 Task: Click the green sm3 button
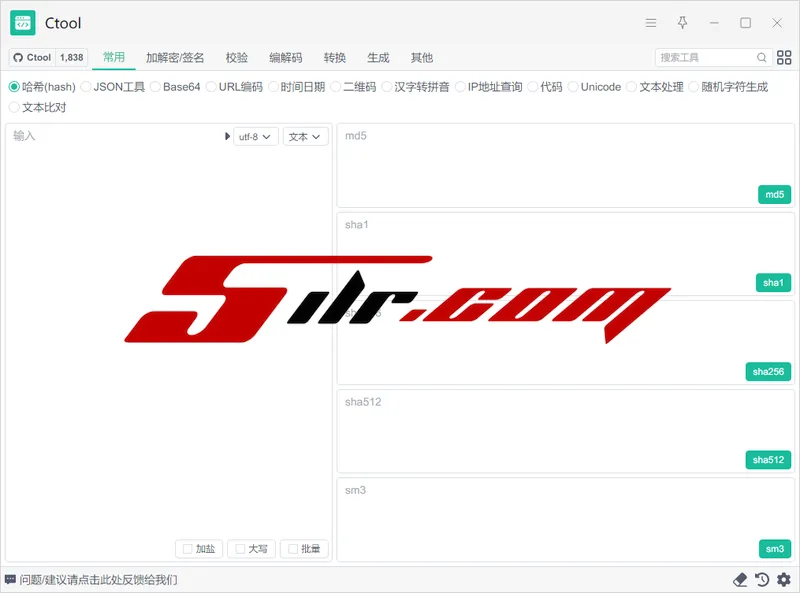pyautogui.click(x=774, y=549)
